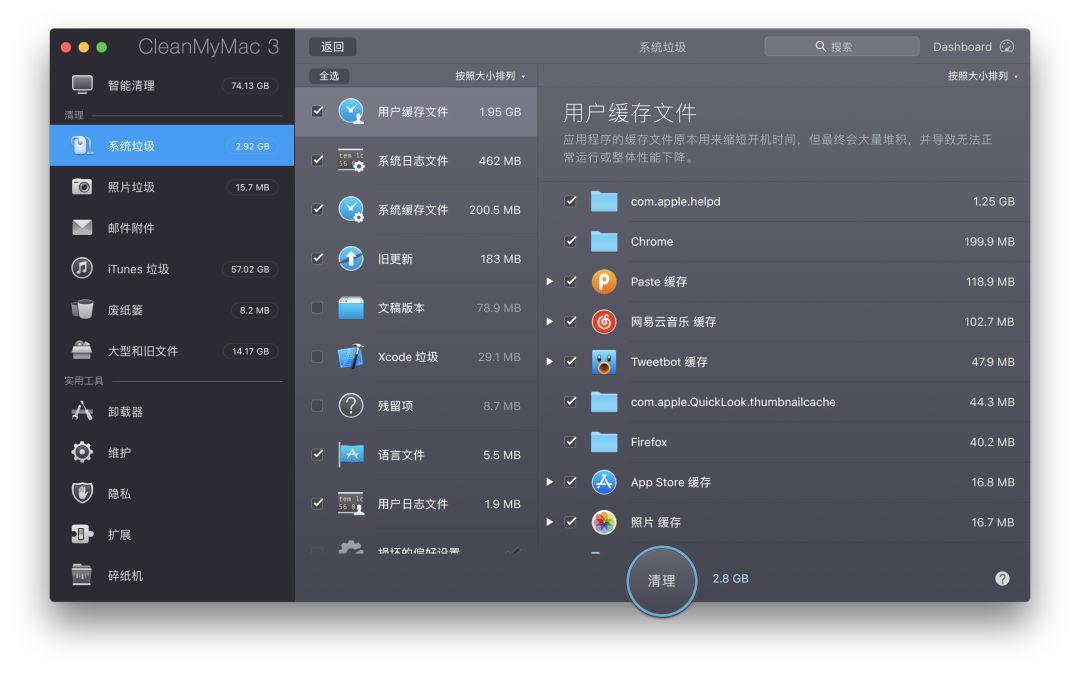Expand Paste 缓存 disclosure triangle

click(x=550, y=281)
